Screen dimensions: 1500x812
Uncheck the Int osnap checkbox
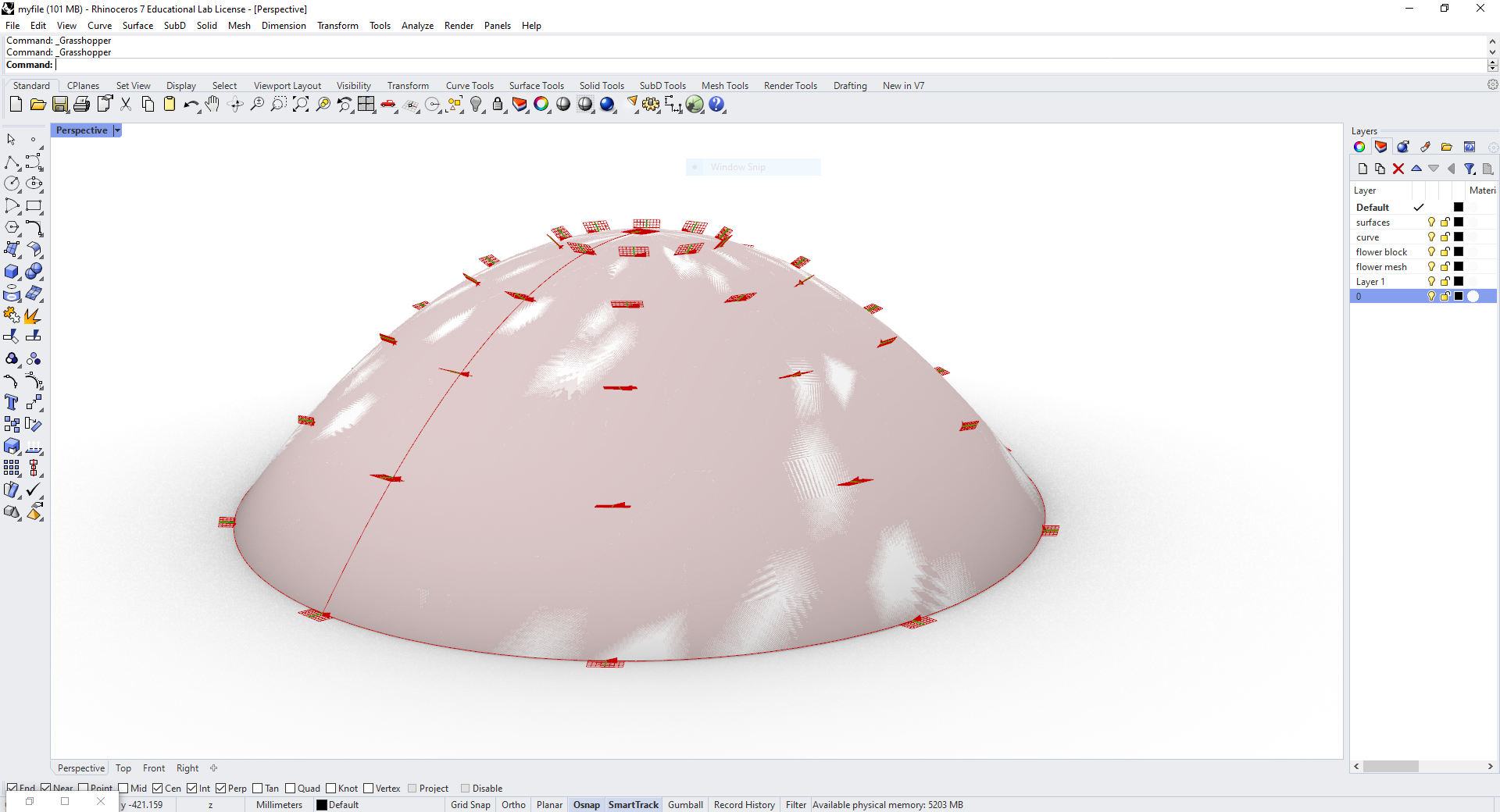[x=192, y=789]
